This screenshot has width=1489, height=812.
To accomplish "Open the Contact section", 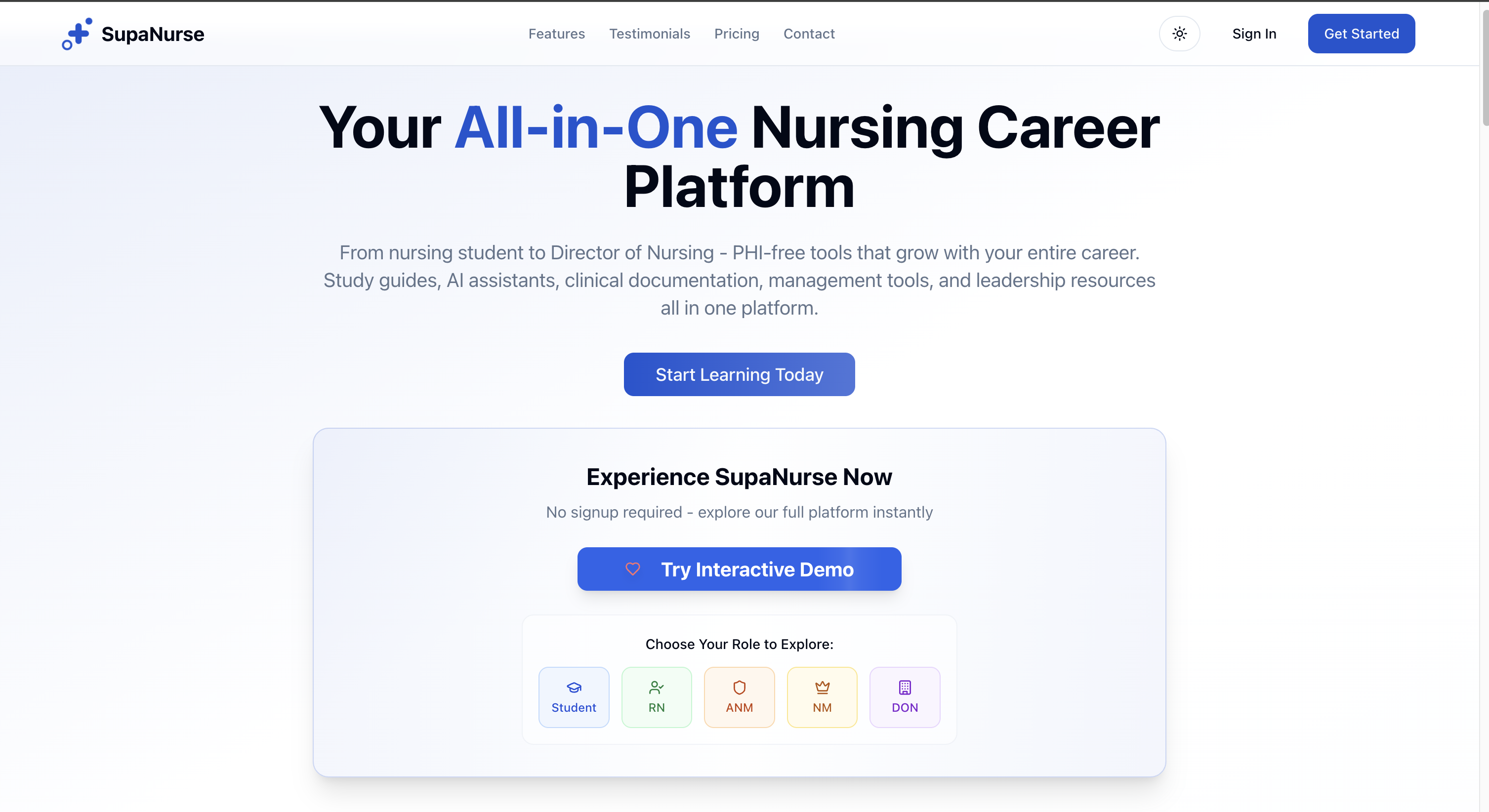I will [x=809, y=34].
